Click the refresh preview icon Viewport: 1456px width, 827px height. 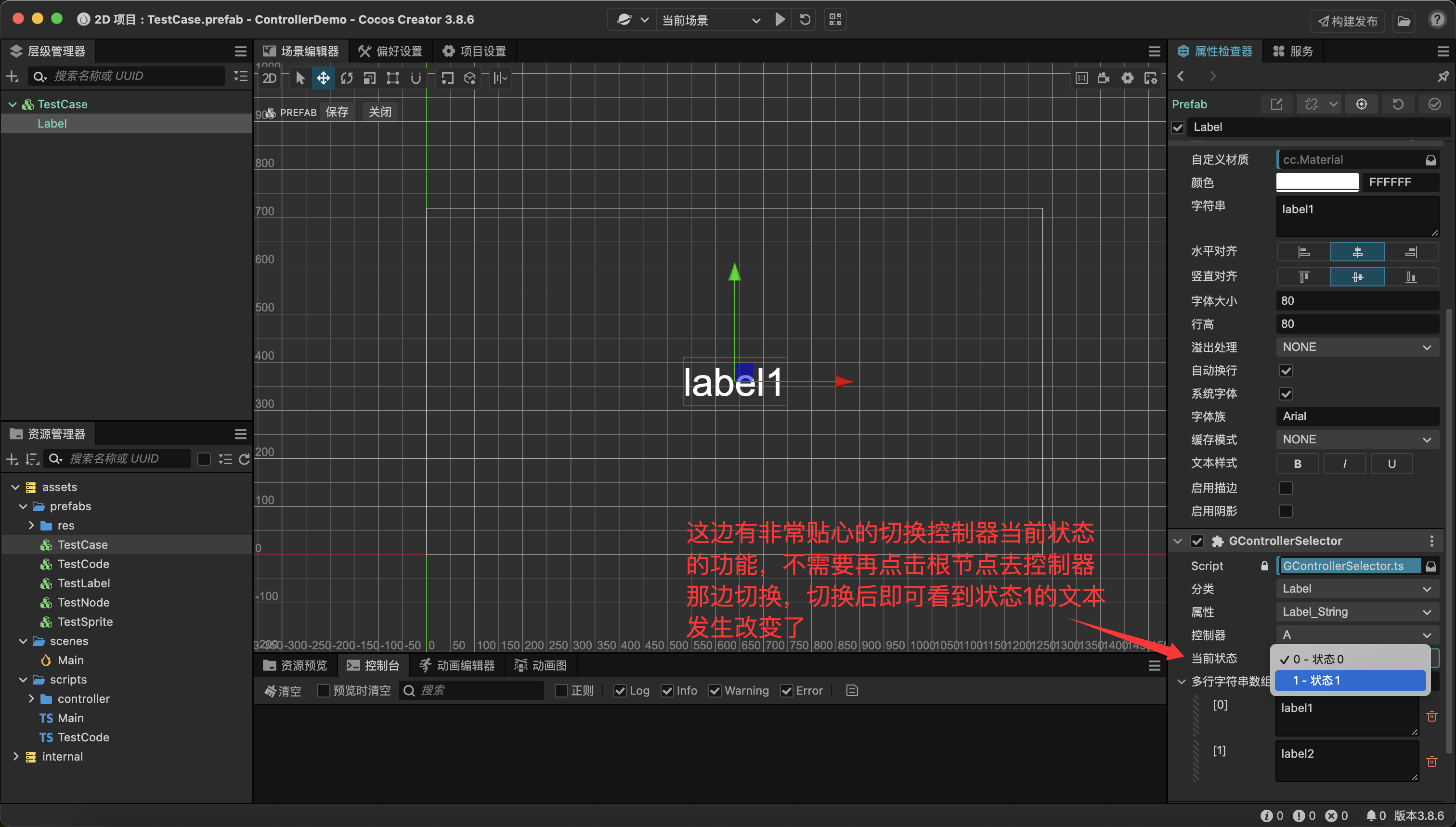coord(805,20)
